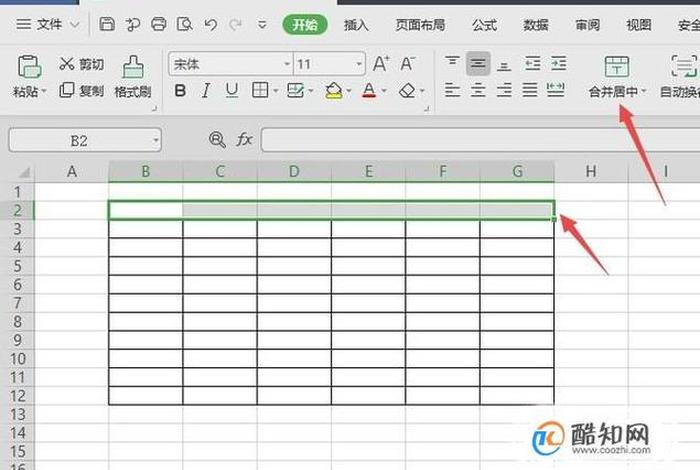Expand font color dropdown arrow
The height and width of the screenshot is (470, 700).
(x=384, y=91)
